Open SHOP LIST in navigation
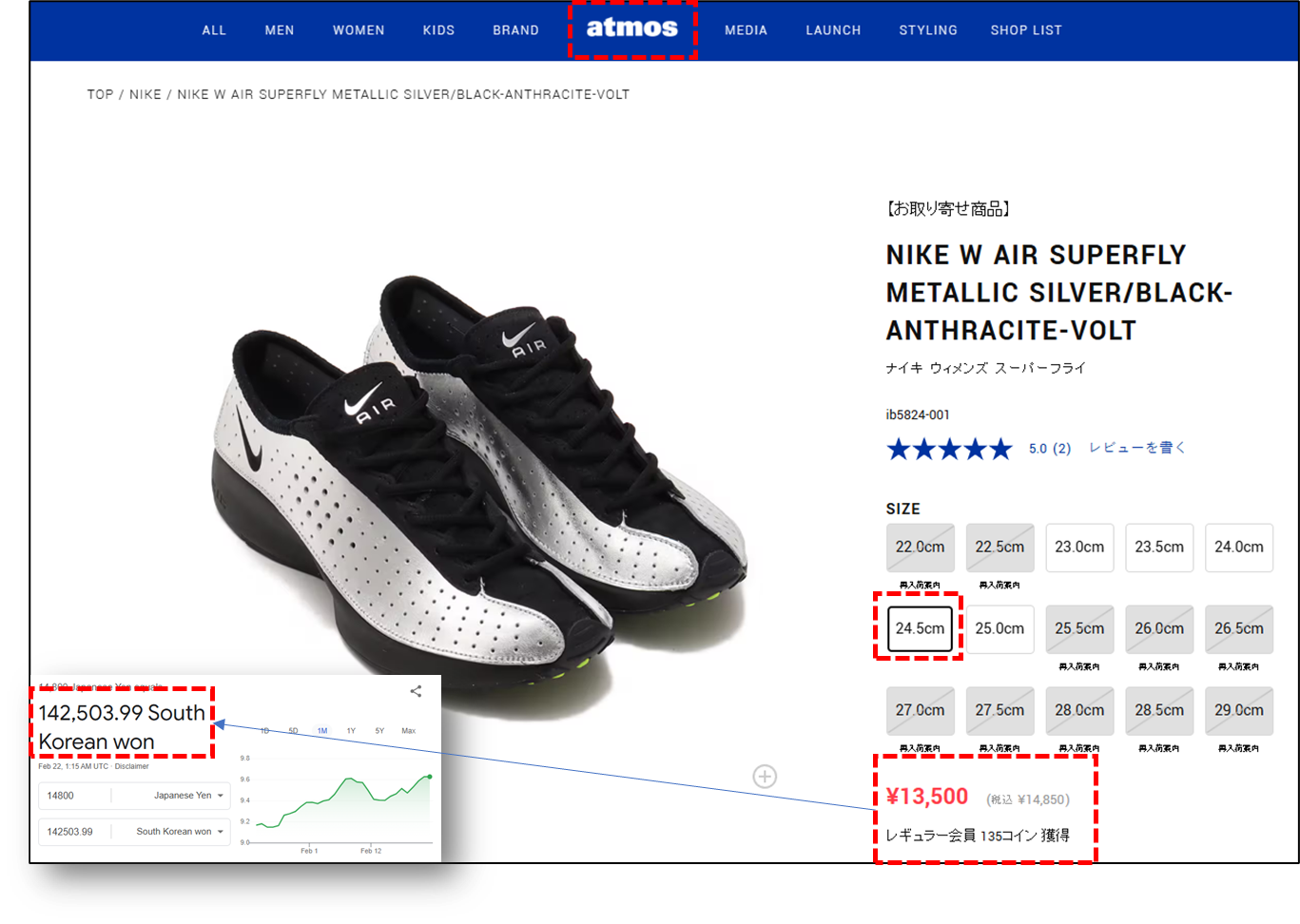Screen dimensions: 1300x924 (1026, 30)
